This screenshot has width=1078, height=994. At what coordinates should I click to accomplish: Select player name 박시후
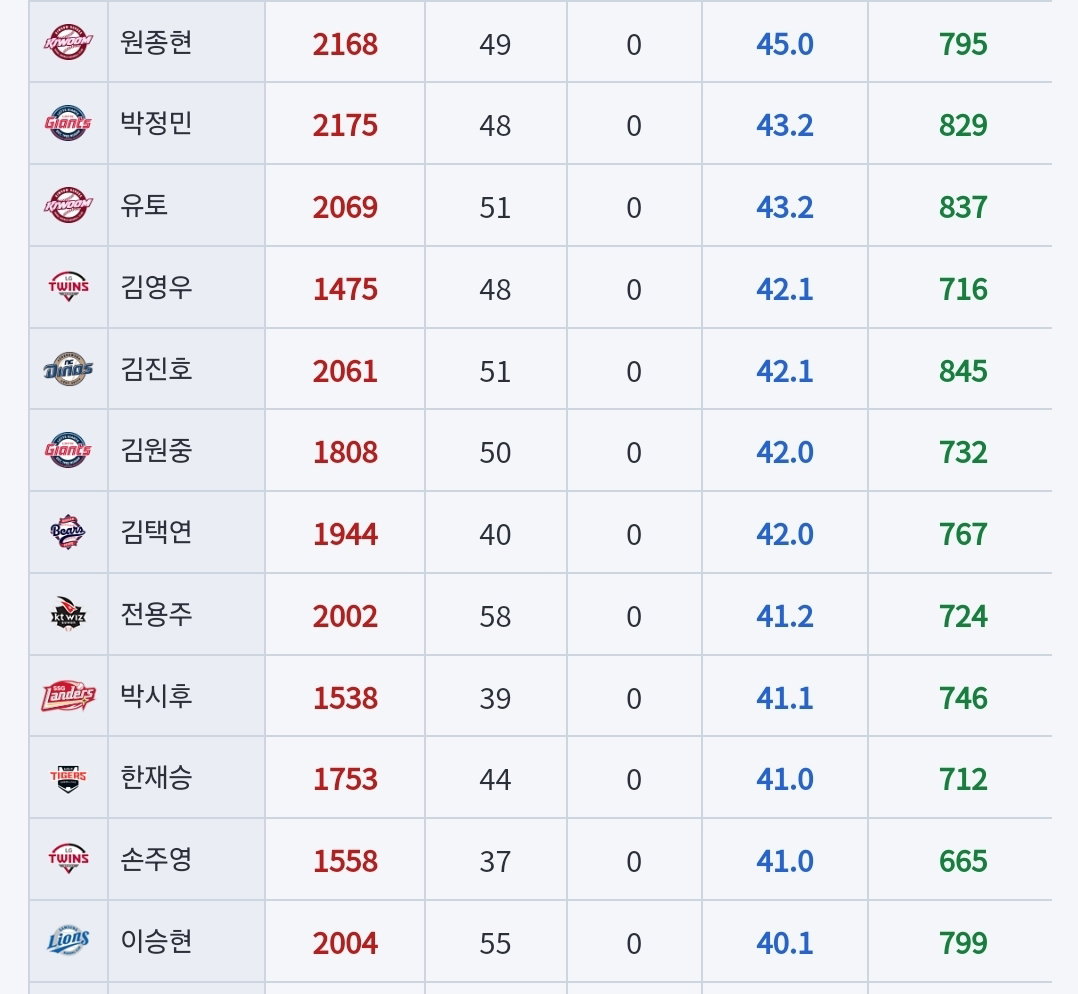pos(156,696)
